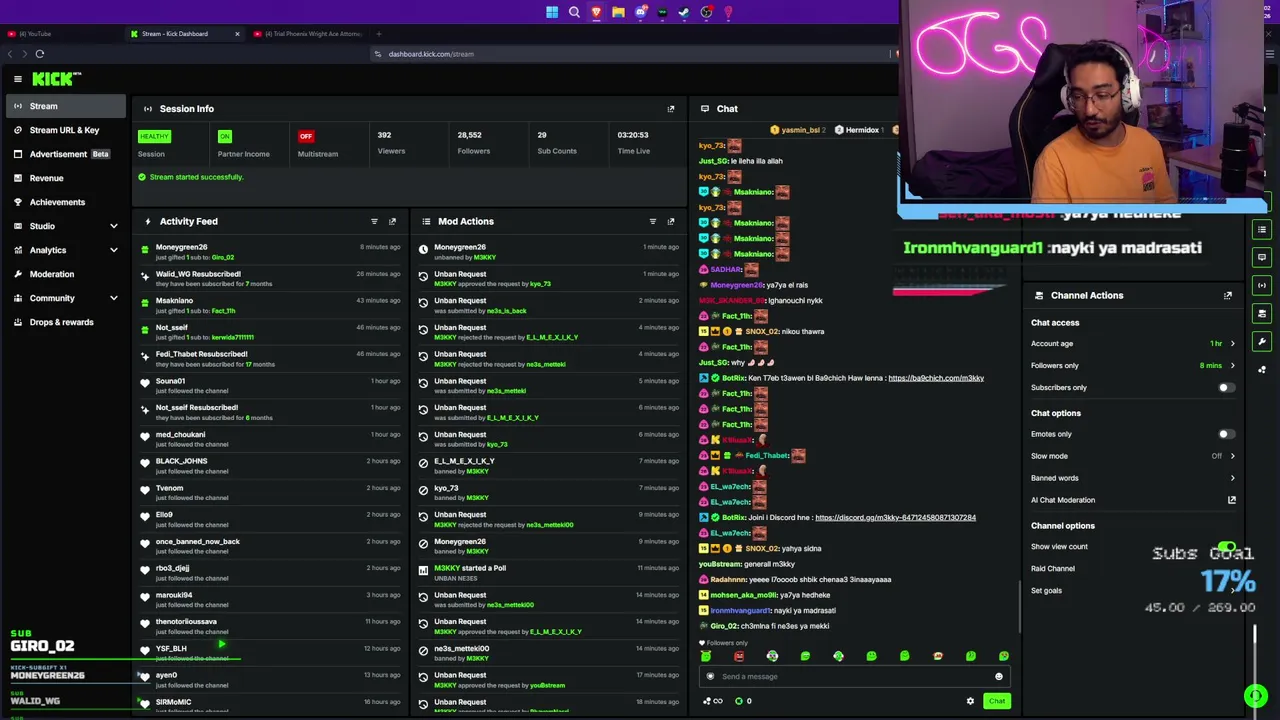Expand the Community sidebar section

click(113, 298)
